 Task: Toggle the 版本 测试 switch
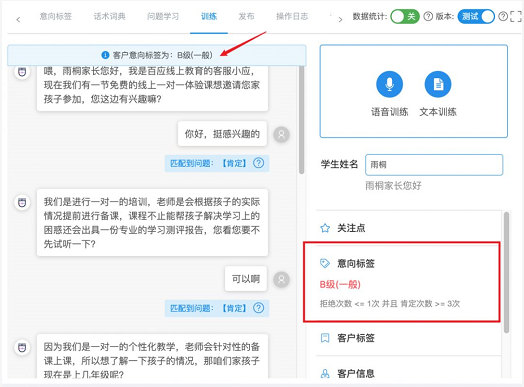coord(476,16)
